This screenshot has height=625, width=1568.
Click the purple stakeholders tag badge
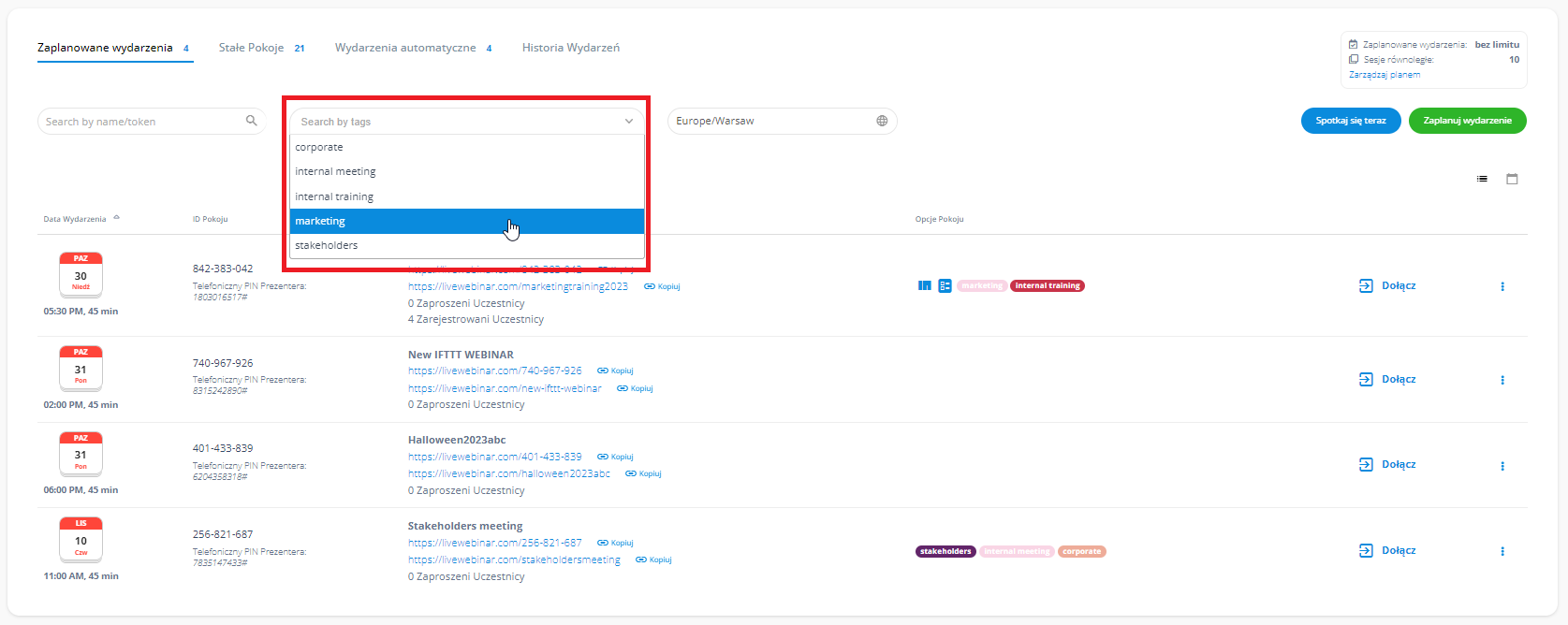[945, 551]
